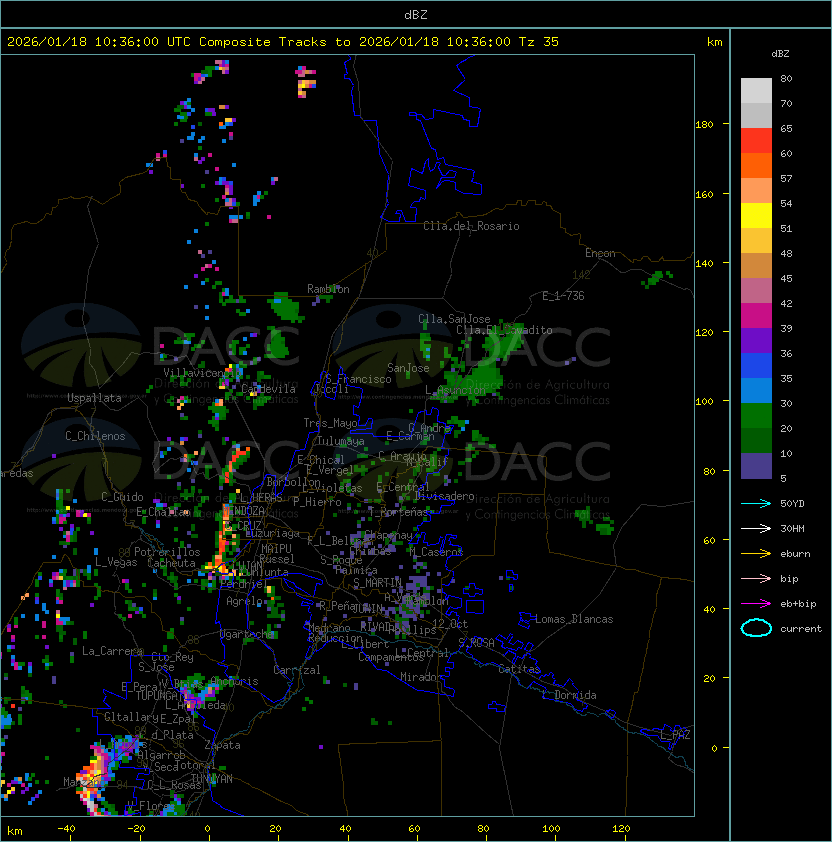Image resolution: width=832 pixels, height=842 pixels.
Task: Click the 35 dBZ blue color swatch
Action: 756,390
